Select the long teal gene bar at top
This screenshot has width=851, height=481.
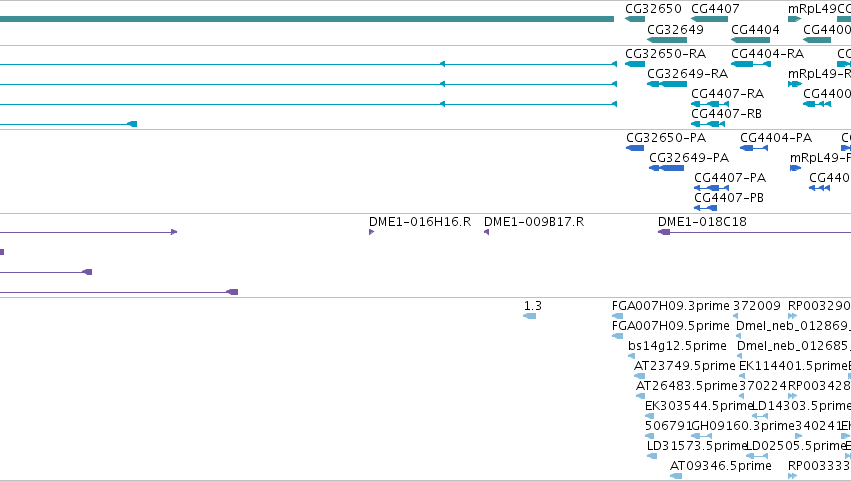tap(307, 19)
